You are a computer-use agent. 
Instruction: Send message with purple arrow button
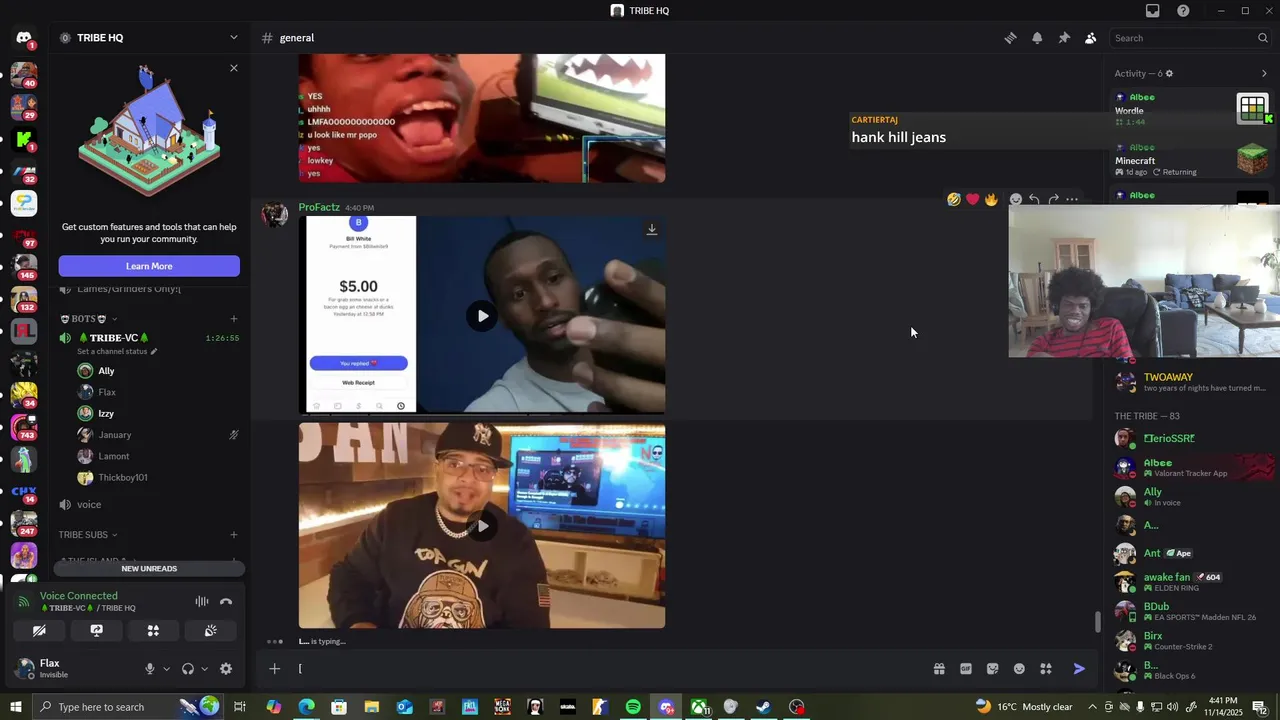(1079, 669)
